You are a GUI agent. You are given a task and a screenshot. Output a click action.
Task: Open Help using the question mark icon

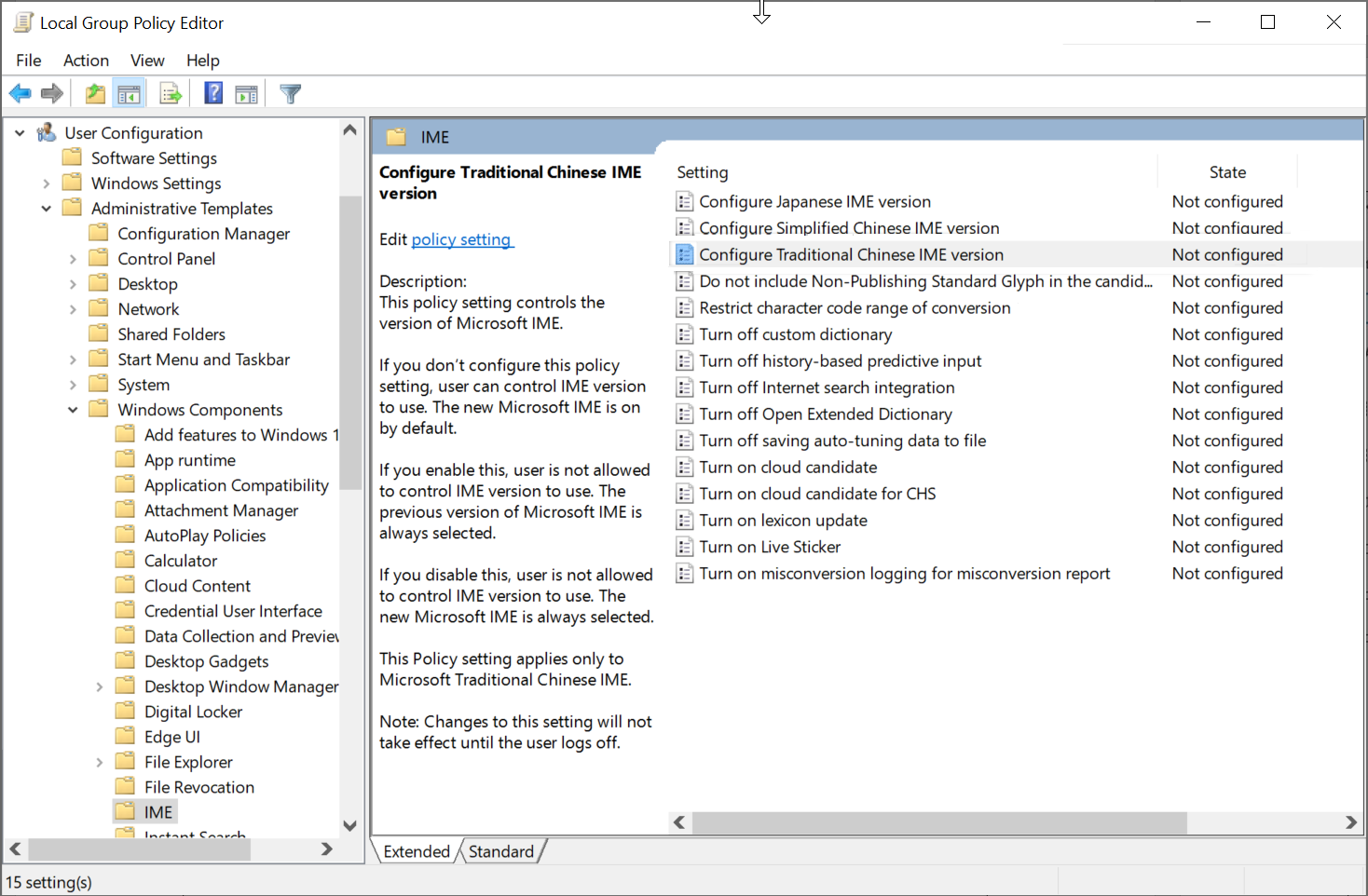click(x=213, y=93)
